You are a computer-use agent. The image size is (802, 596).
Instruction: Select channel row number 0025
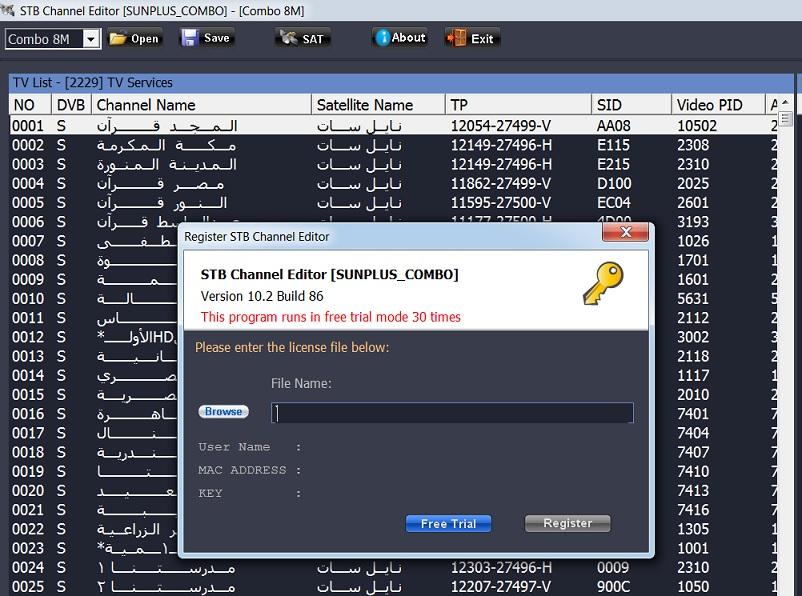point(394,586)
